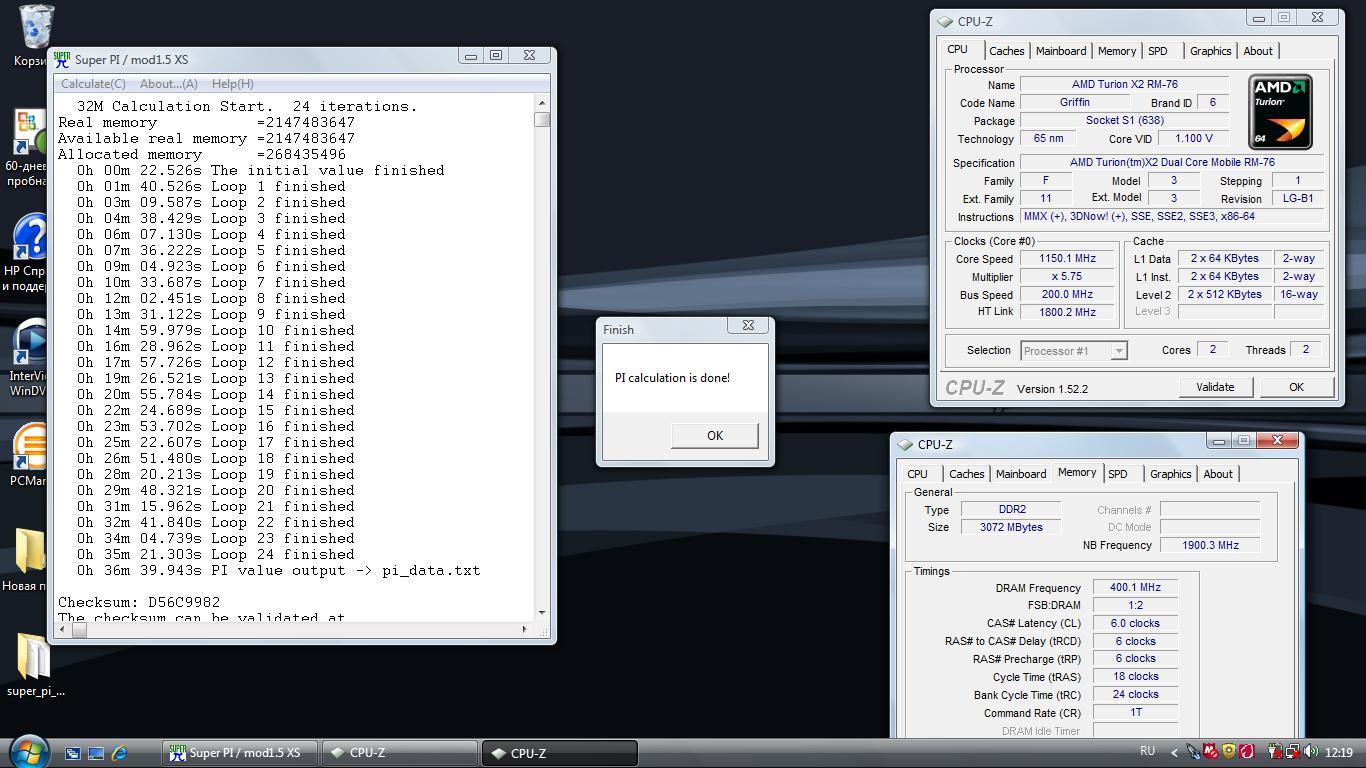The width and height of the screenshot is (1366, 768).
Task: Click the AMD Turion 64 processor logo
Action: click(x=1280, y=111)
